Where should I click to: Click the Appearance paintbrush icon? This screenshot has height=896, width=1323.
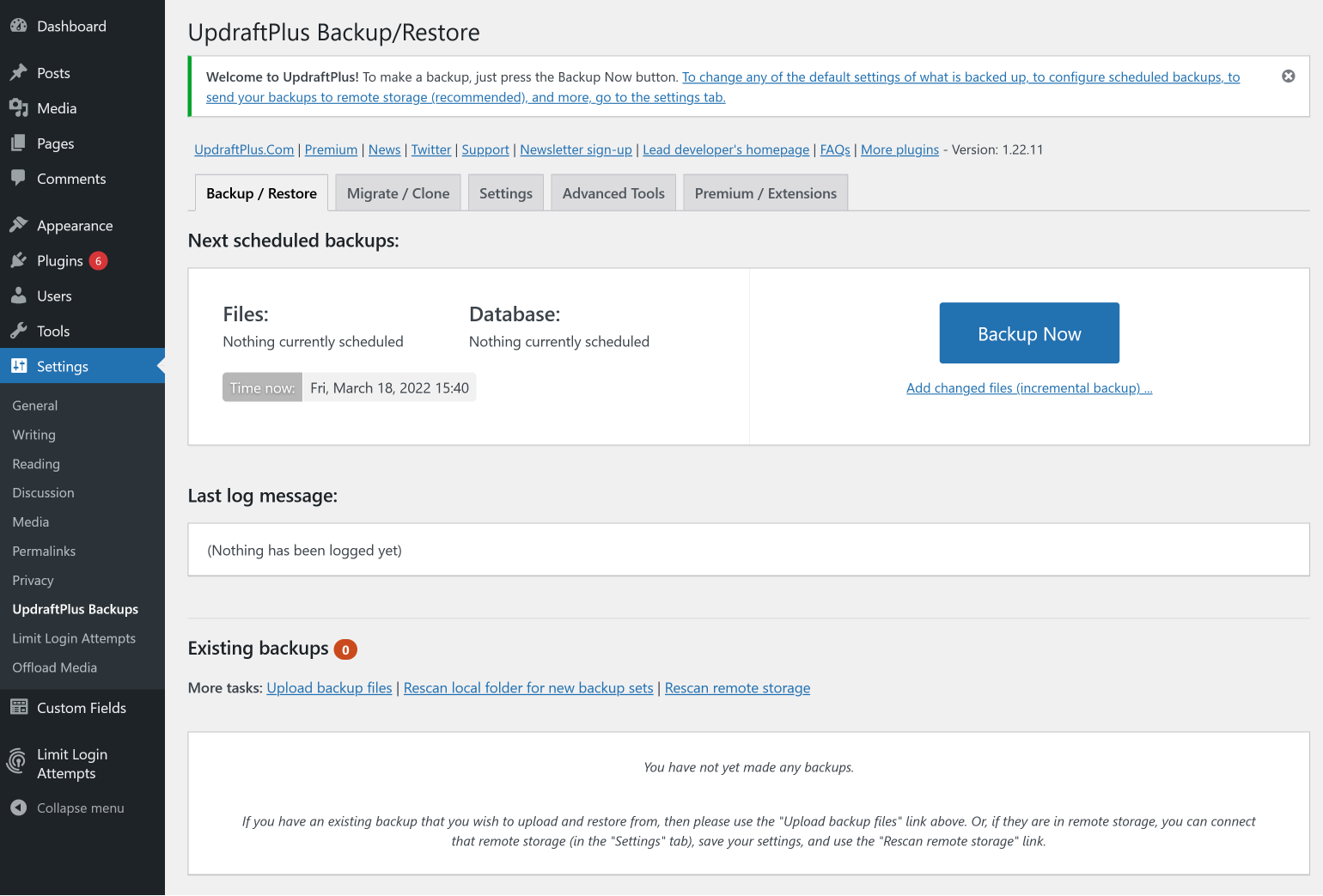pos(19,225)
